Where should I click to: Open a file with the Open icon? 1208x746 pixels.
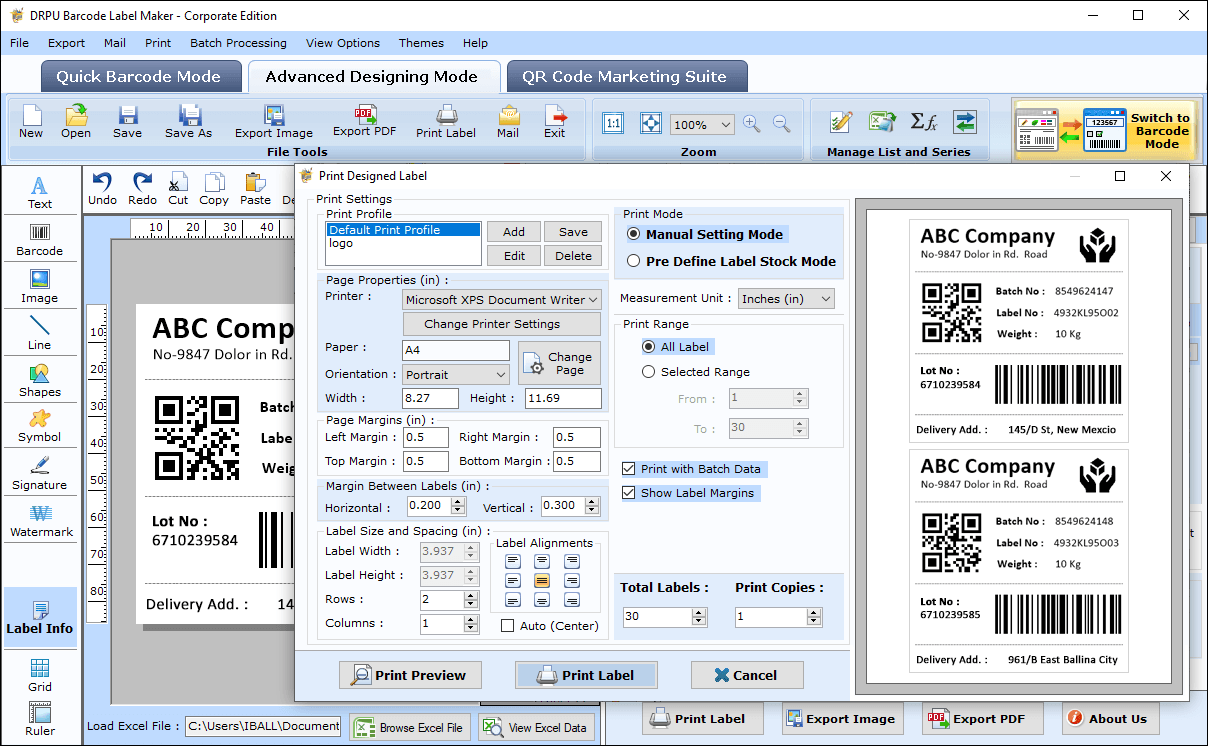(x=76, y=122)
